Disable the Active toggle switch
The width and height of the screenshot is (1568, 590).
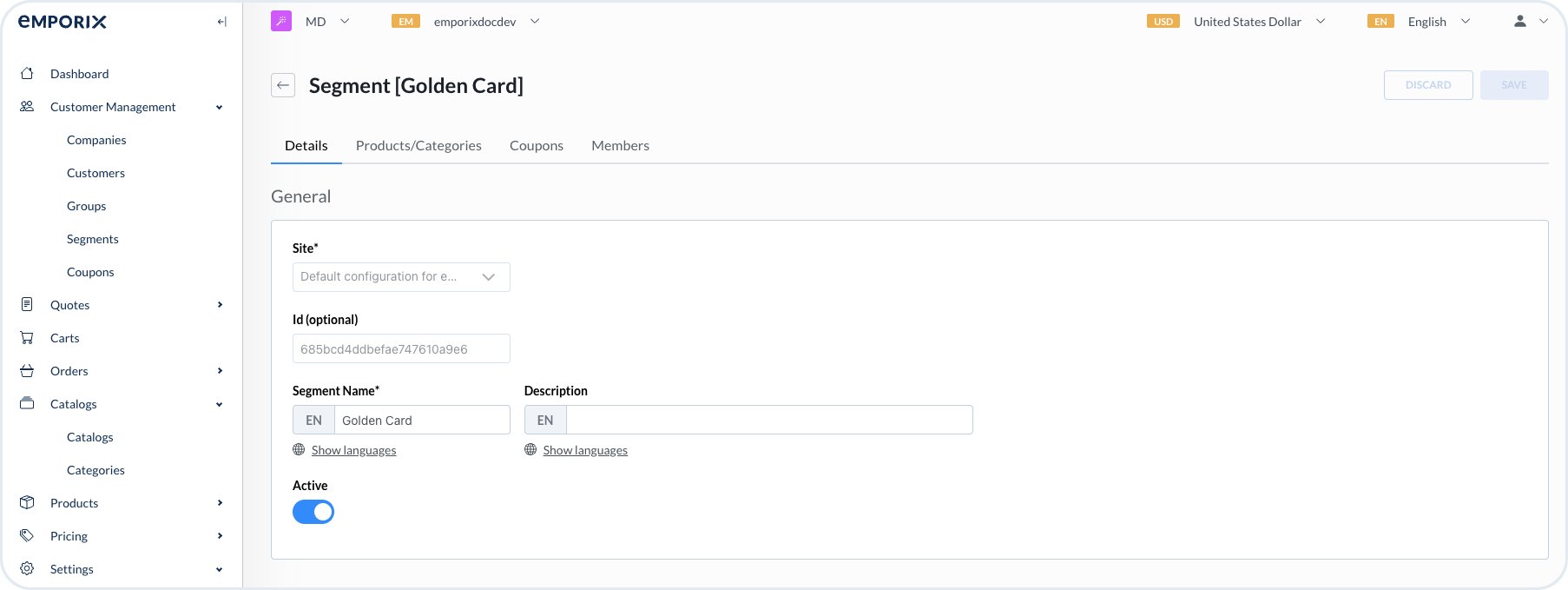(x=313, y=512)
